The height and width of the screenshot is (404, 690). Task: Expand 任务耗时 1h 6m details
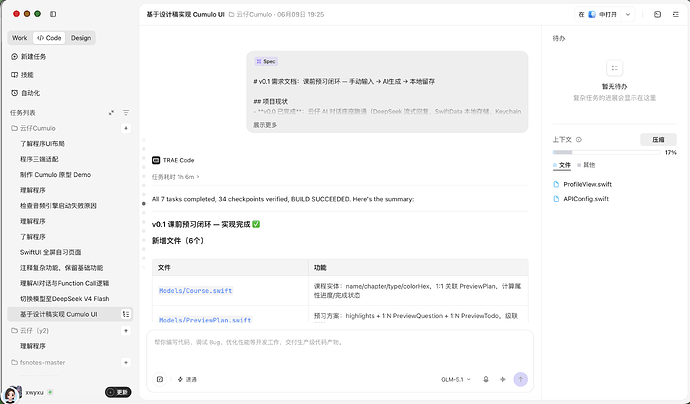175,177
